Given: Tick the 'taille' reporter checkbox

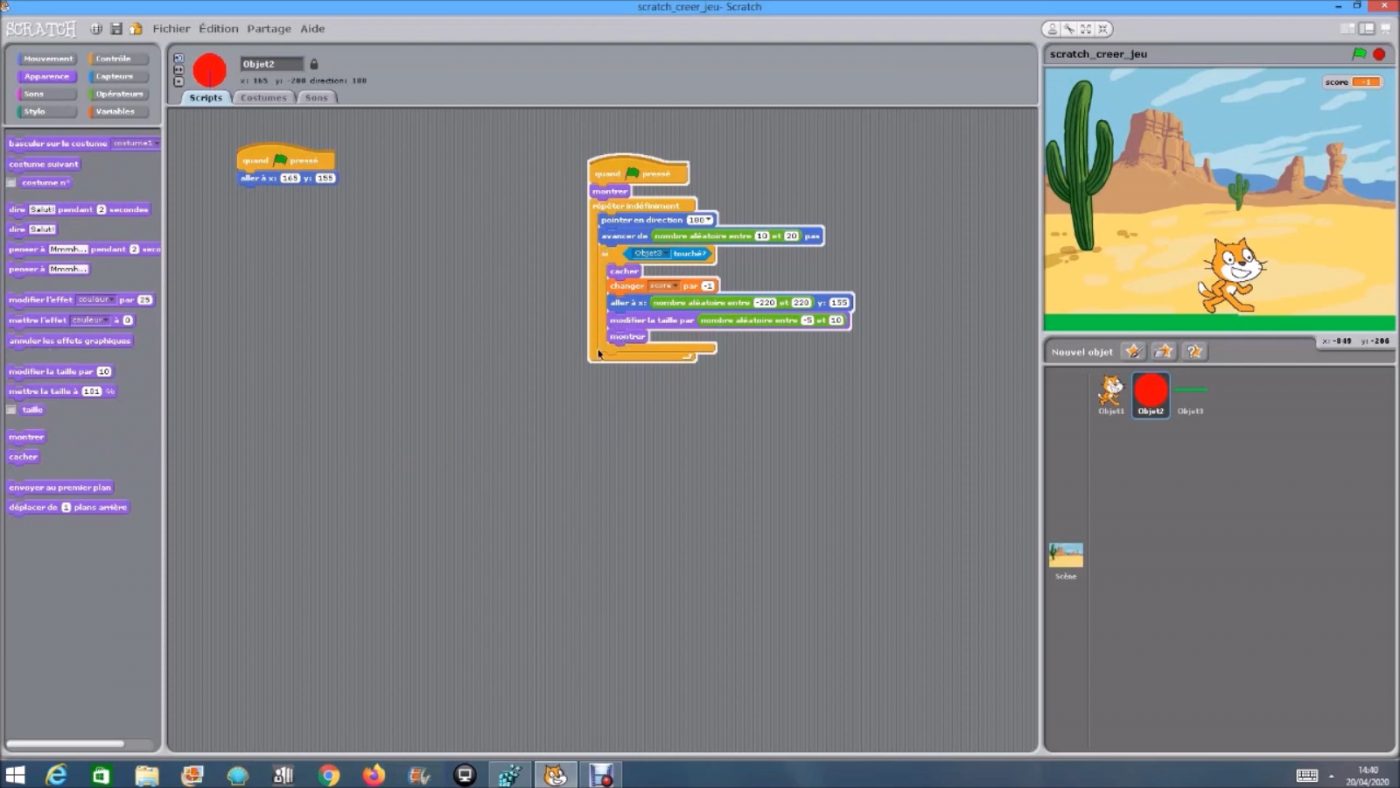Looking at the screenshot, I should coord(12,410).
